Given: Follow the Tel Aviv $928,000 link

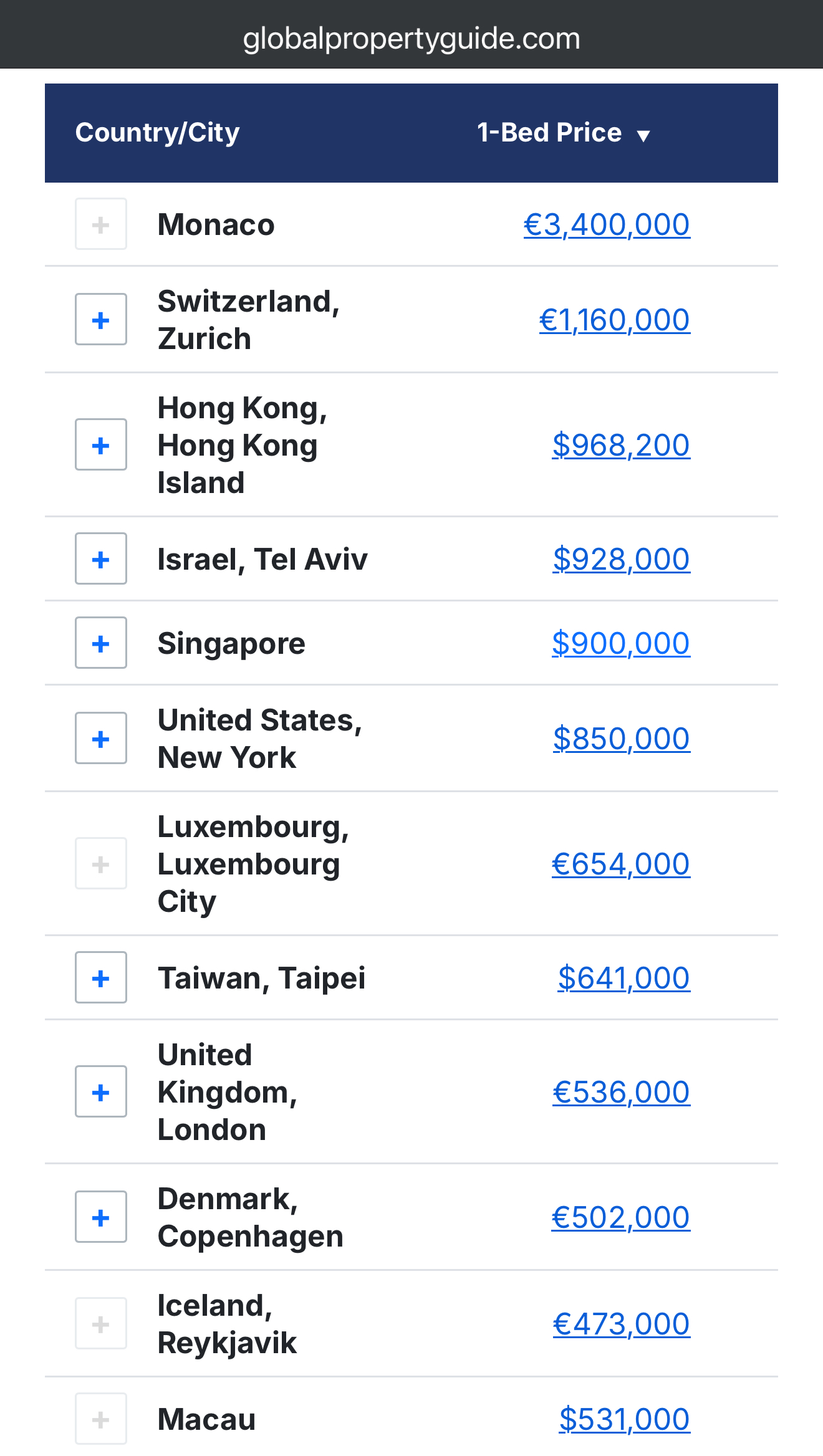Looking at the screenshot, I should (x=621, y=560).
